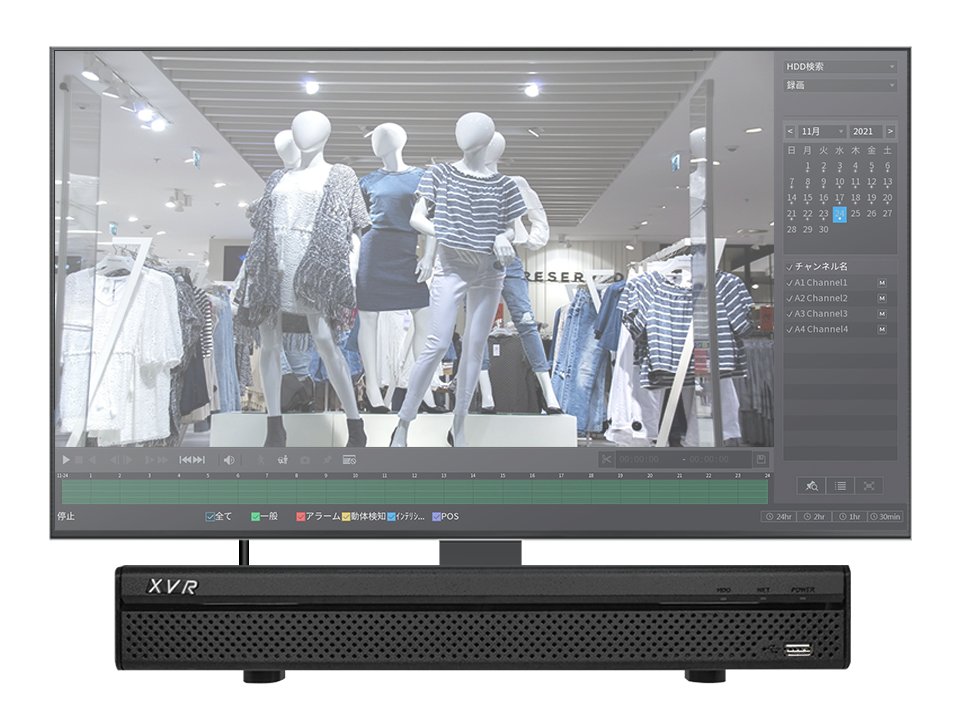Toggle the 一般 record type checkbox

coord(255,517)
